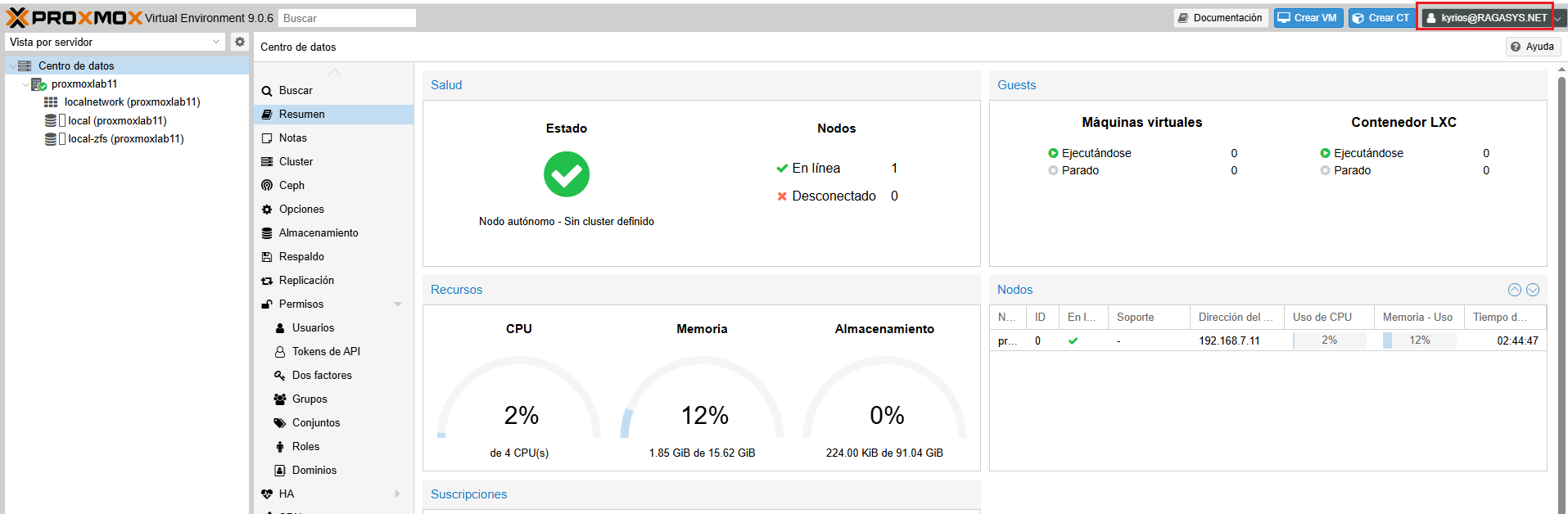This screenshot has height=514, width=1568.
Task: Click the Grupos users icon
Action: click(280, 399)
